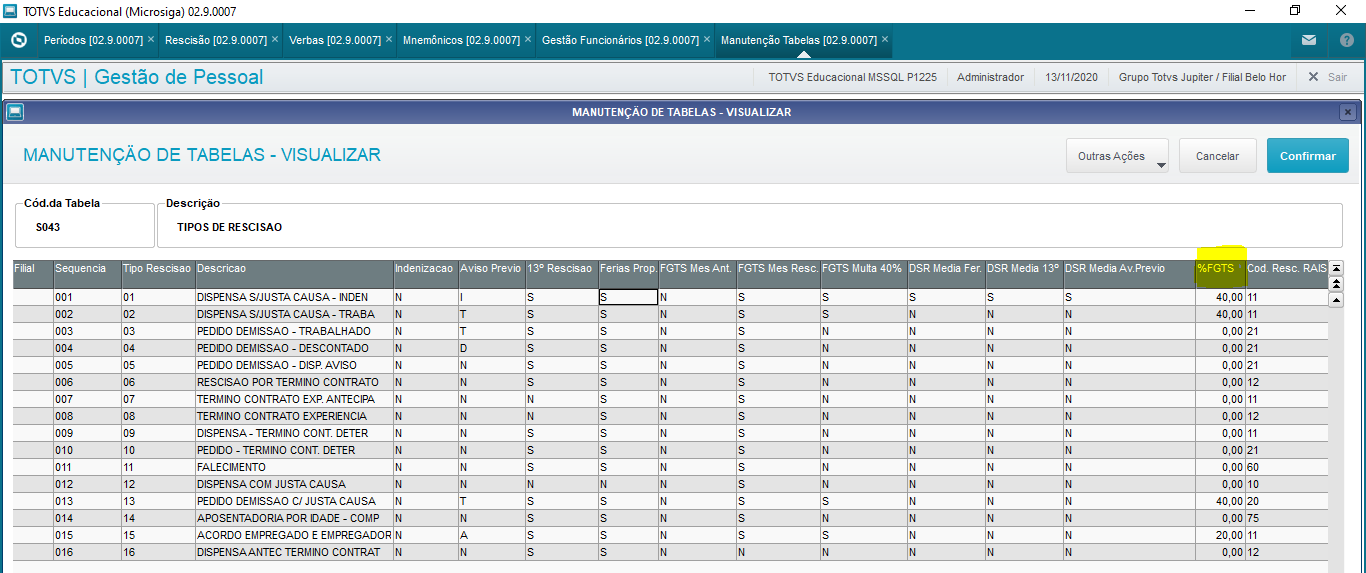Click the Cod. Resc. RAIS column header
The image size is (1366, 573).
coord(1287,275)
